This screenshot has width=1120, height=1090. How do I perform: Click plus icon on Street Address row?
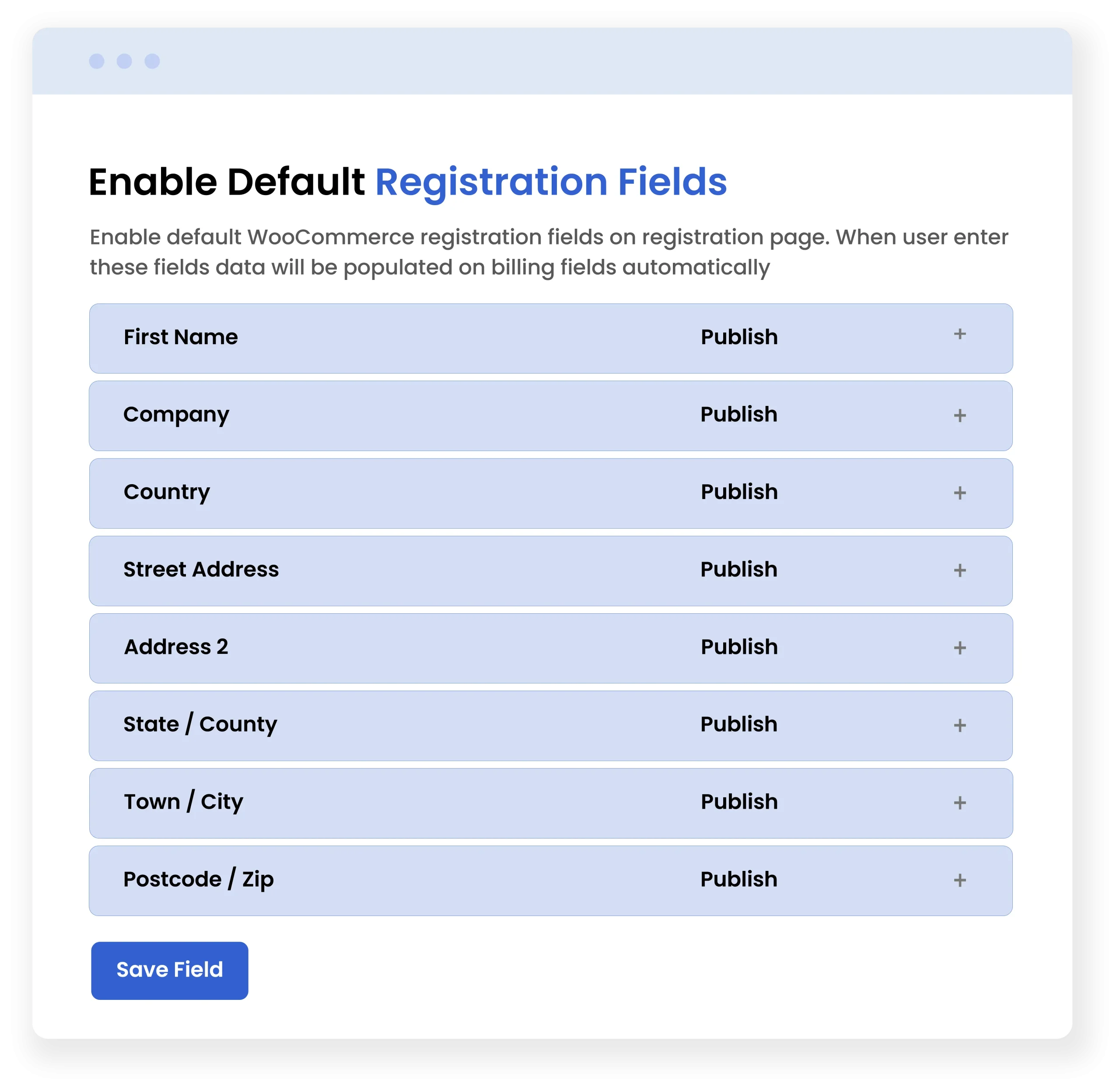(x=960, y=570)
